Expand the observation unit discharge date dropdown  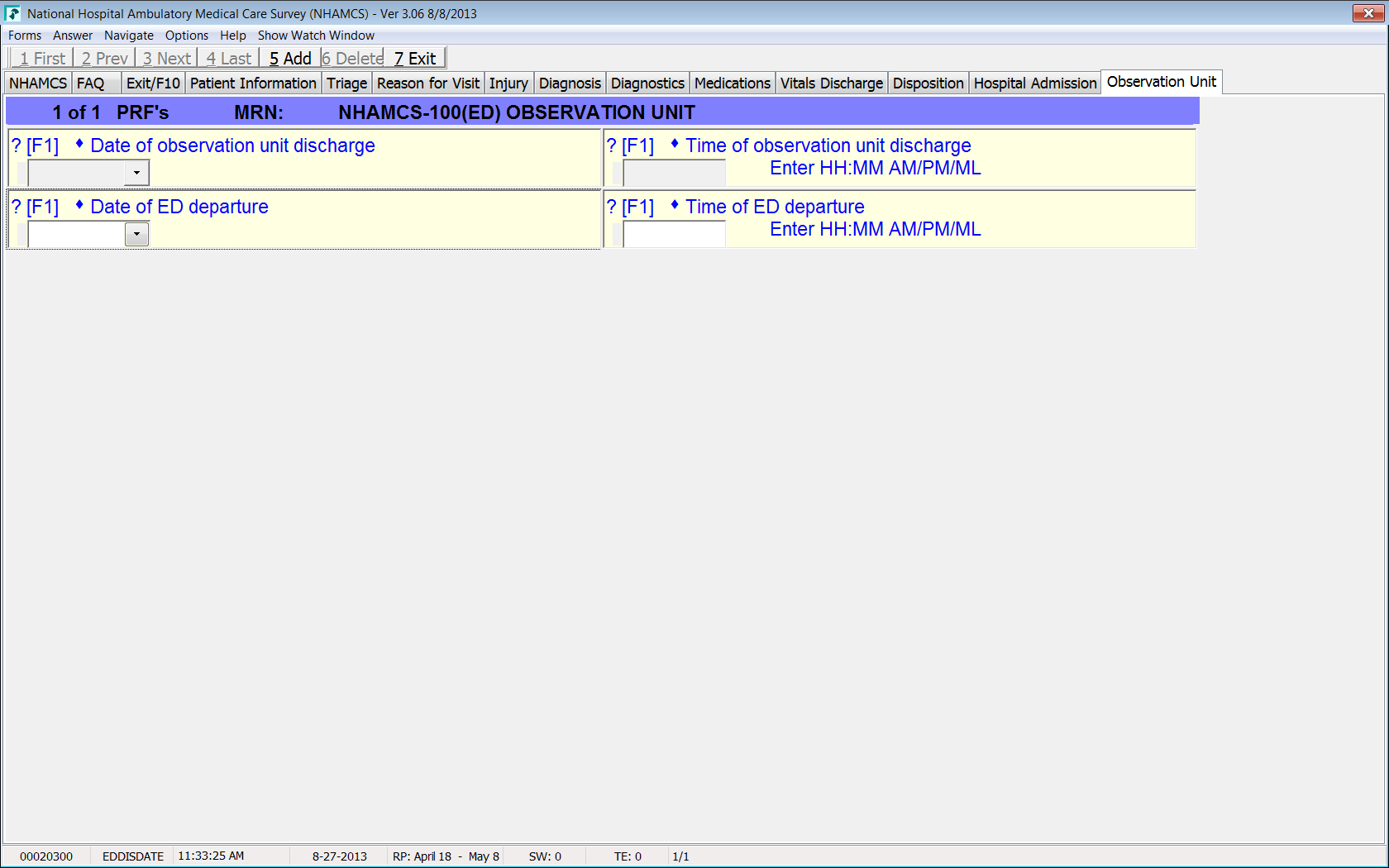[x=136, y=173]
